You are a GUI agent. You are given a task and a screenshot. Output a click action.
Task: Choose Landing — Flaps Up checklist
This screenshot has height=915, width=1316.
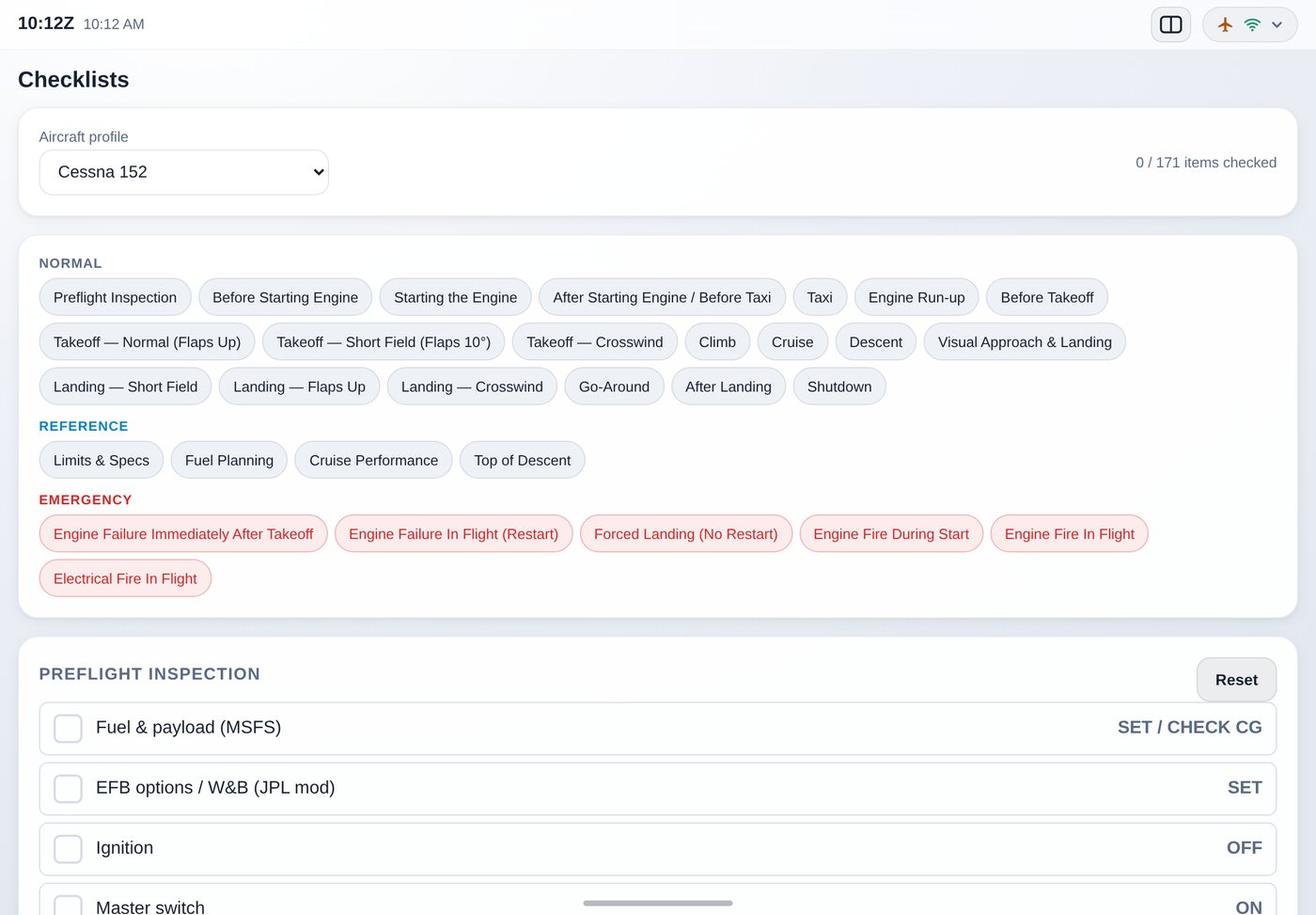(x=299, y=387)
